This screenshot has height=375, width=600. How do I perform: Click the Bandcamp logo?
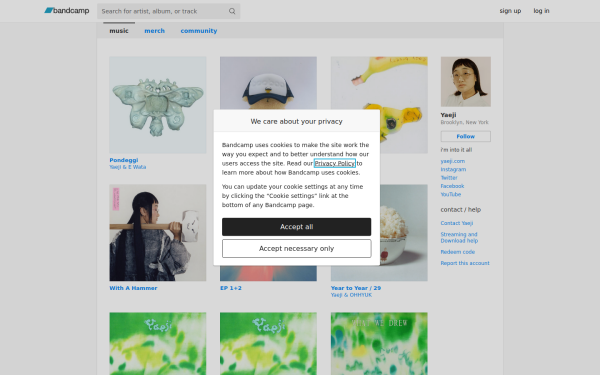point(67,11)
